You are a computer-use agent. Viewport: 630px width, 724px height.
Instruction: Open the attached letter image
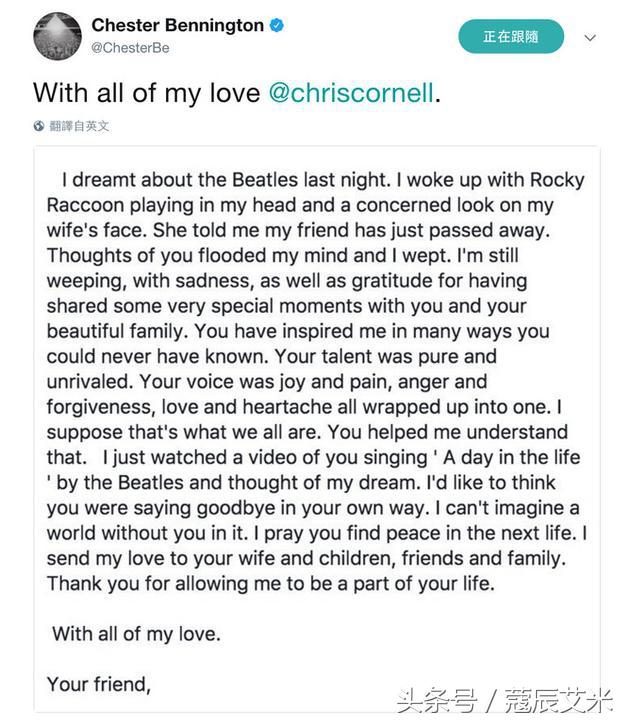click(316, 430)
